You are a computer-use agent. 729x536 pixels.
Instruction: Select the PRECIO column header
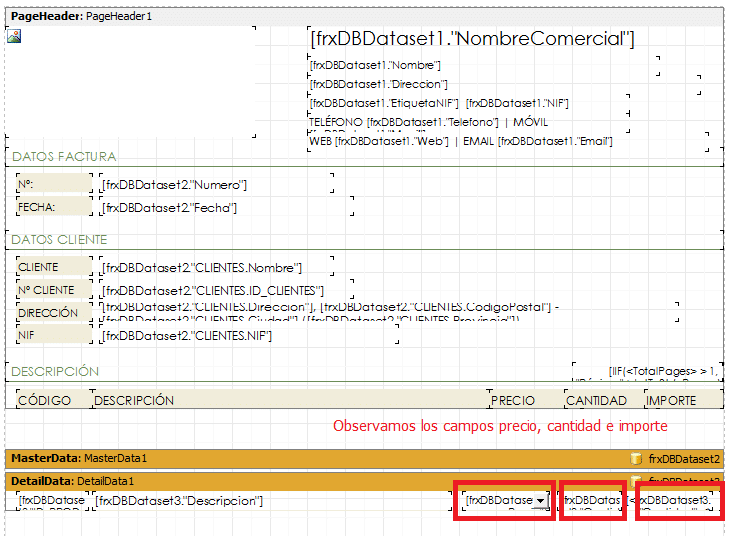click(527, 399)
